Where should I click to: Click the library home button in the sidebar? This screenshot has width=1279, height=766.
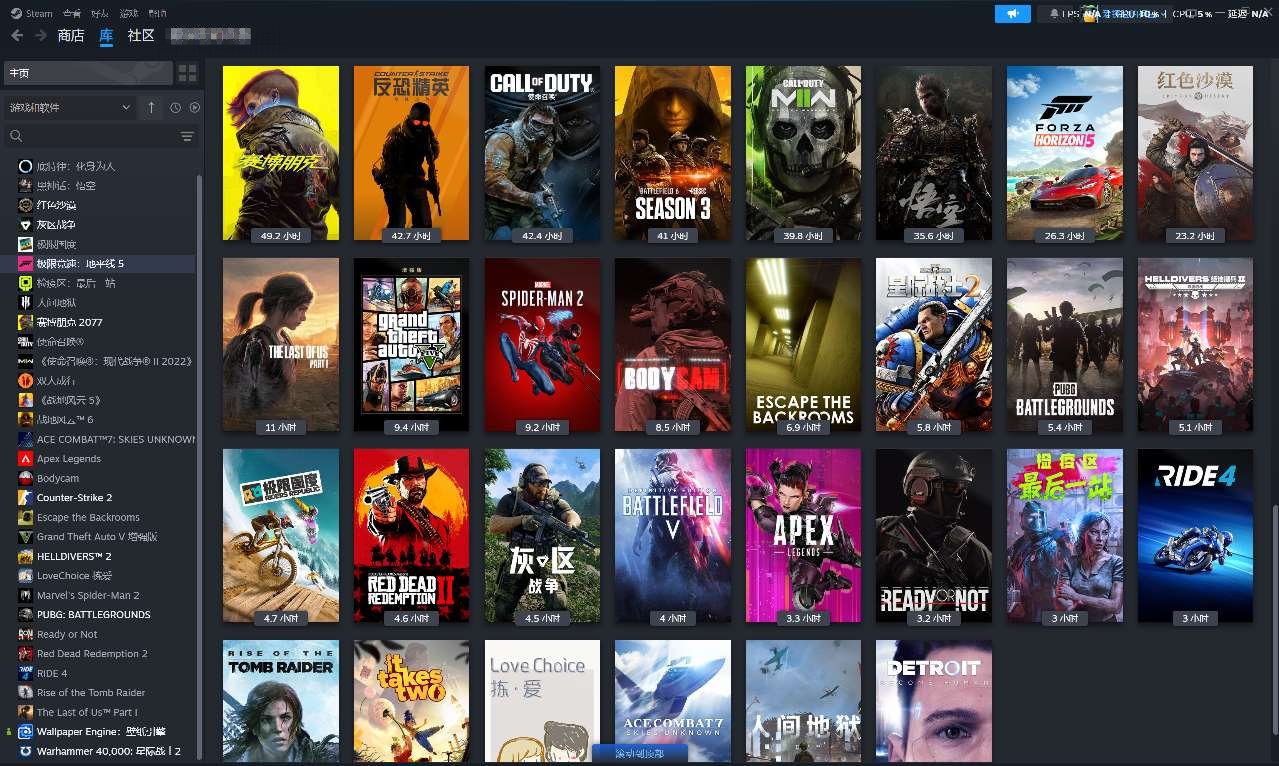coord(88,73)
